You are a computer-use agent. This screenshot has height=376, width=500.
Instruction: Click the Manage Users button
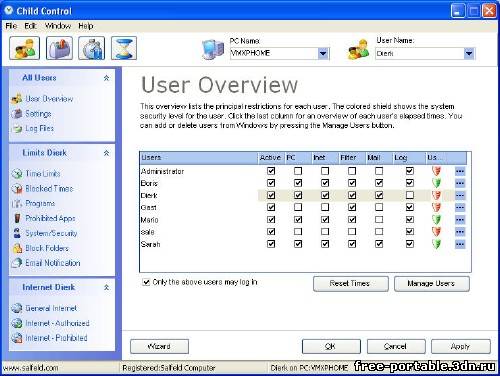pos(432,284)
